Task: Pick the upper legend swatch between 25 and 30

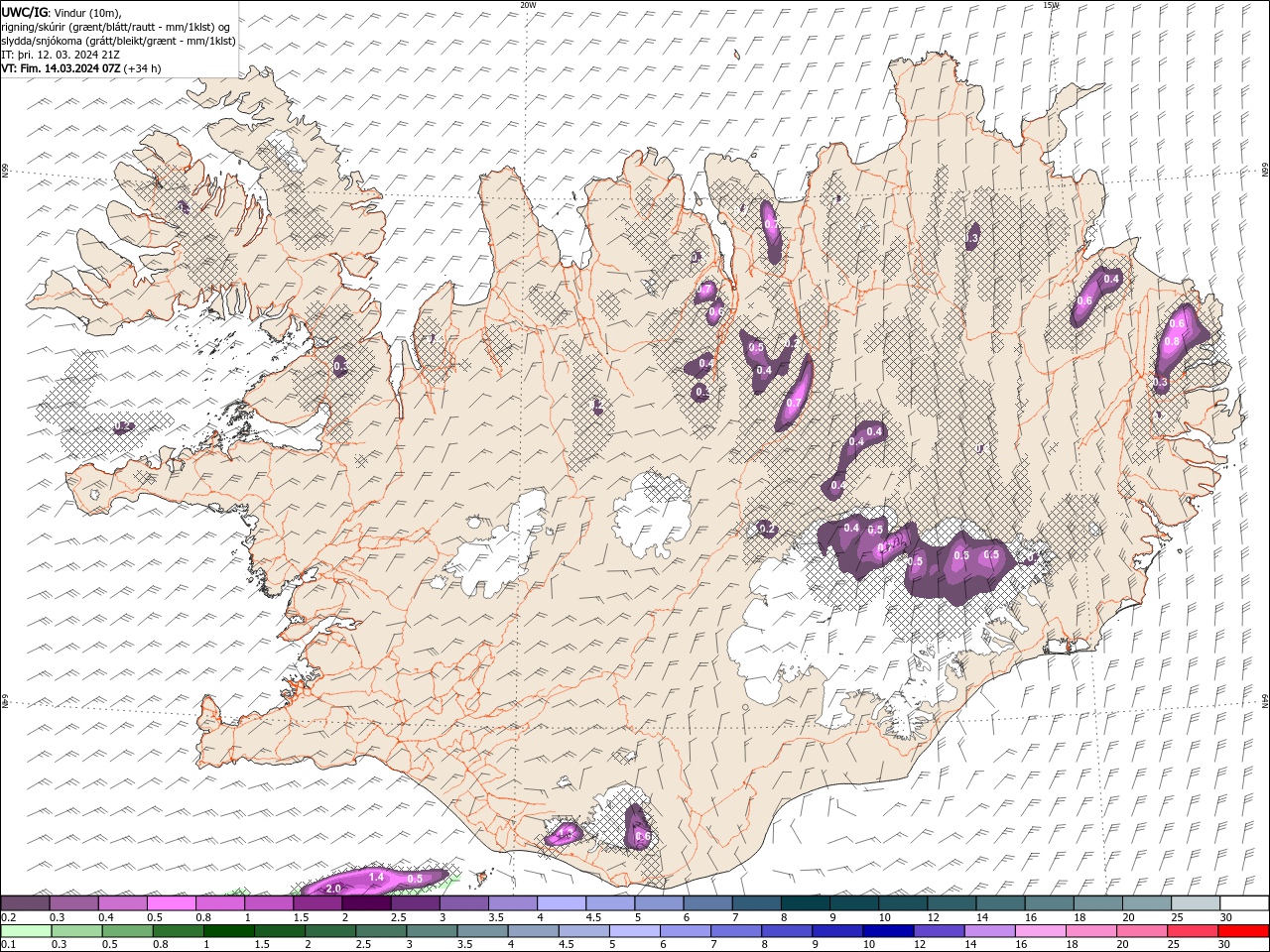Action: coord(1196,903)
